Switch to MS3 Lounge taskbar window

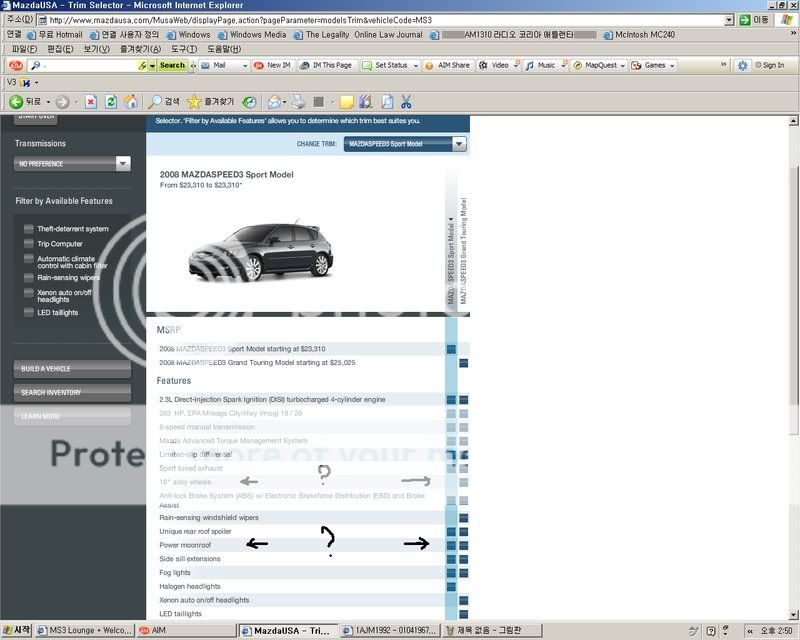click(x=84, y=631)
